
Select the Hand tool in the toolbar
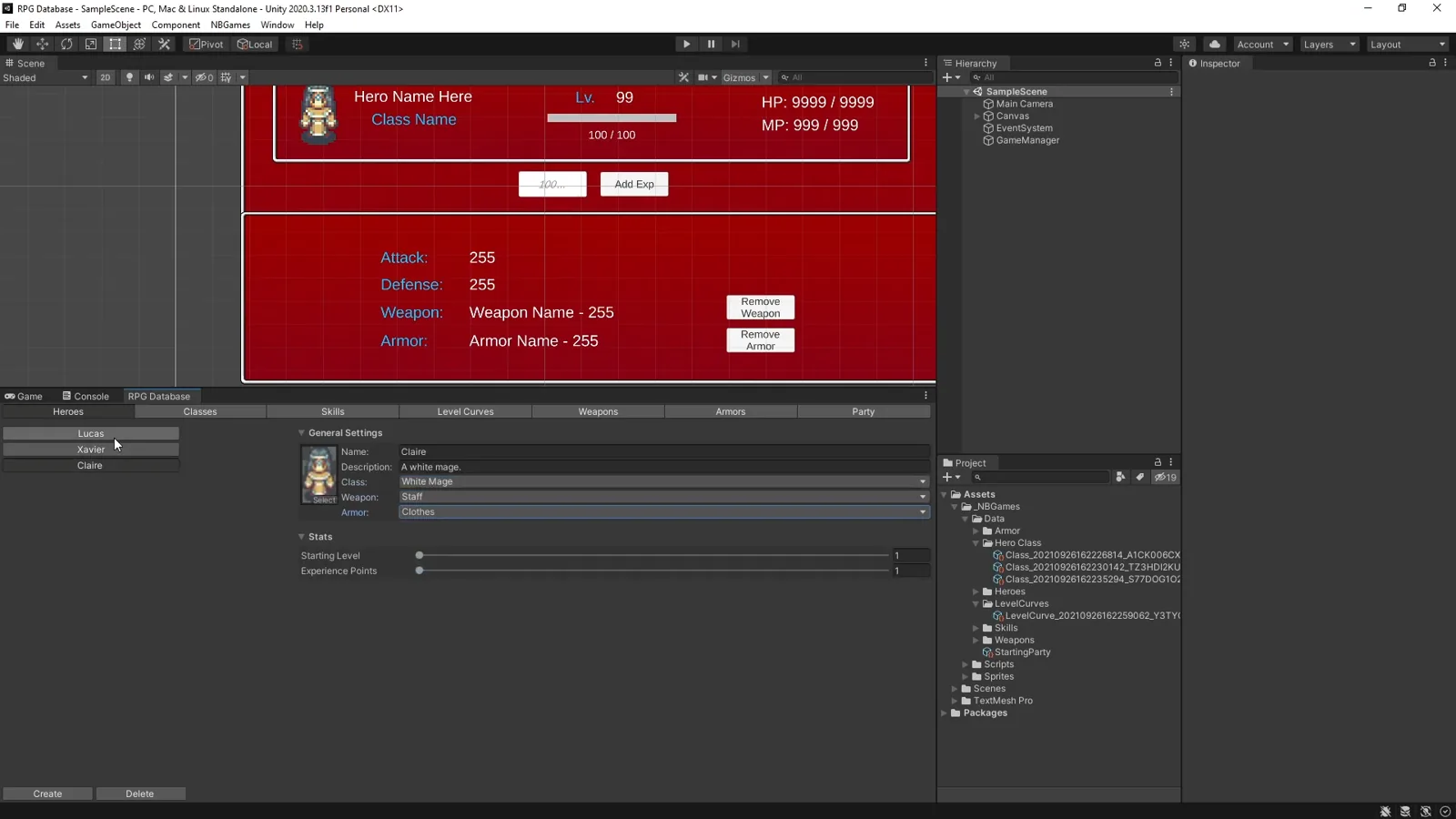17,44
